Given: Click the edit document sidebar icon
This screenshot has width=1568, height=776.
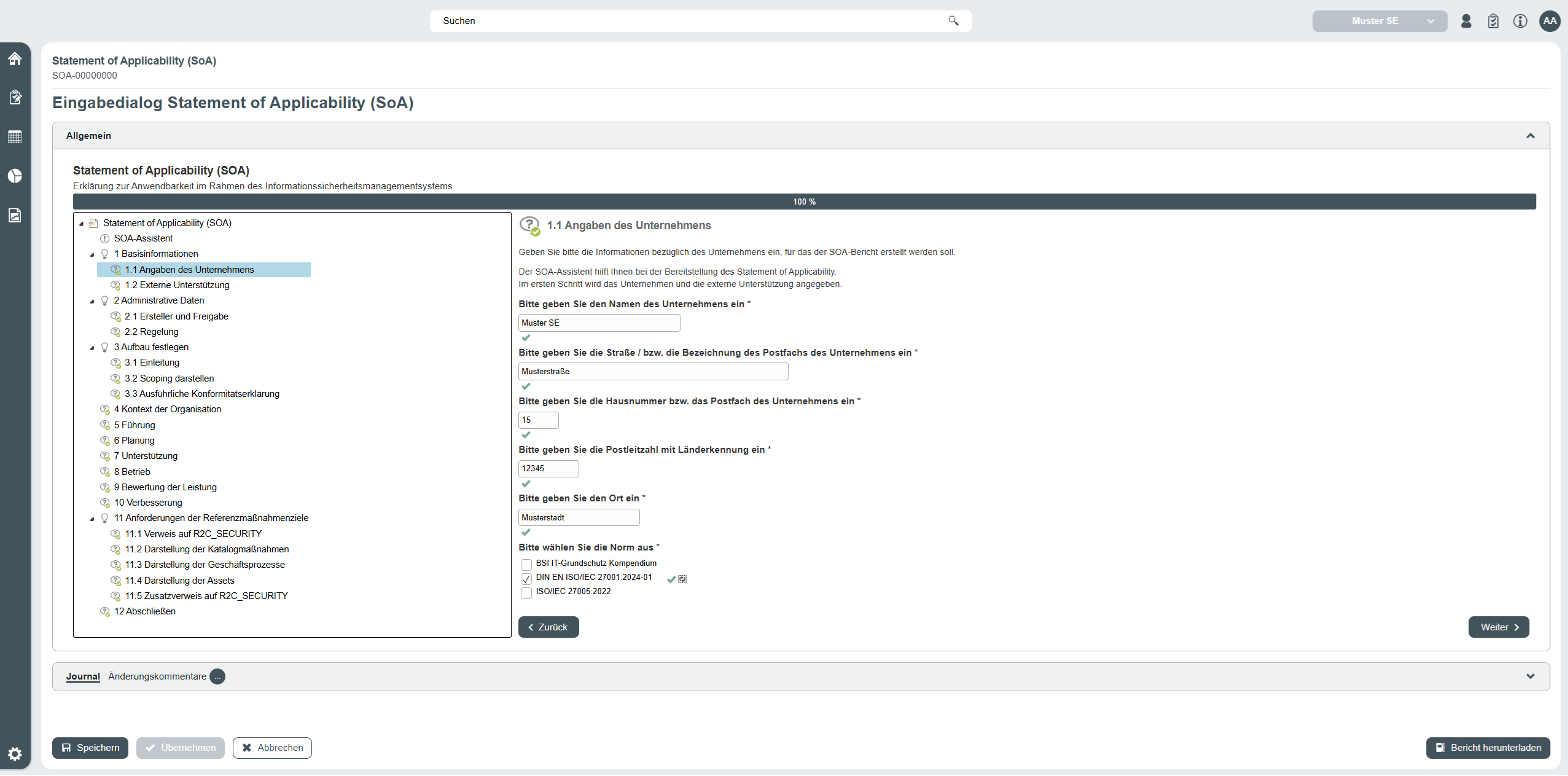Looking at the screenshot, I should click(x=15, y=97).
